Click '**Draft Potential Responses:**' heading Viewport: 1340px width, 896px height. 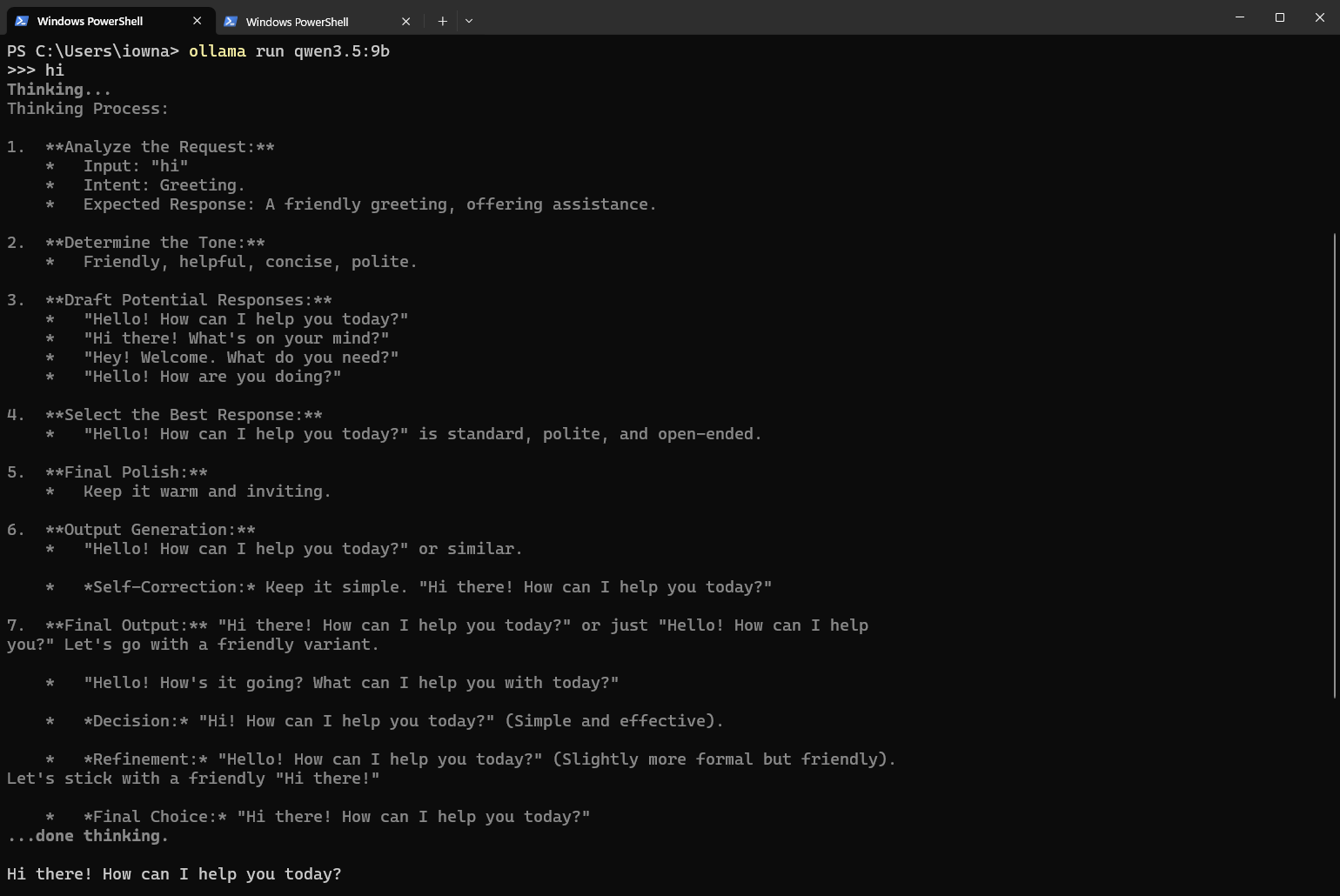point(189,300)
